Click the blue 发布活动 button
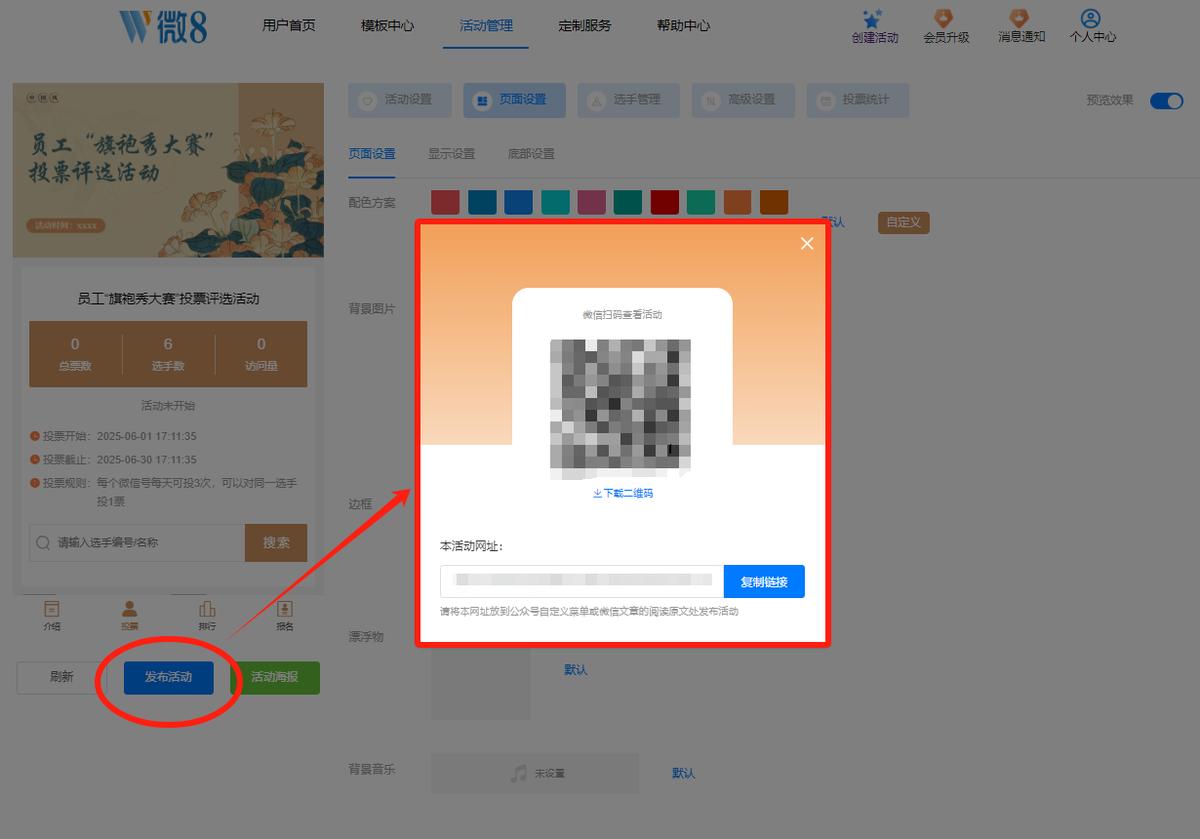 click(x=169, y=677)
